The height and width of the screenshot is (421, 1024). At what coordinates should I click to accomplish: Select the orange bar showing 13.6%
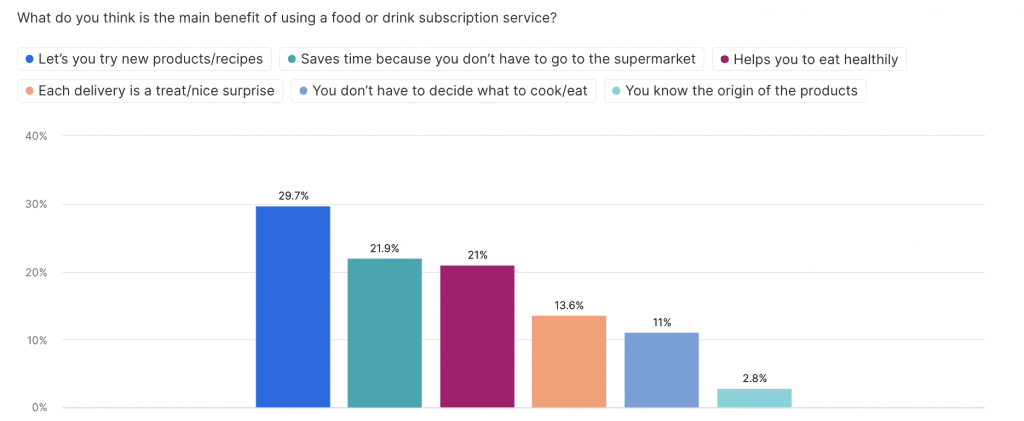(569, 361)
